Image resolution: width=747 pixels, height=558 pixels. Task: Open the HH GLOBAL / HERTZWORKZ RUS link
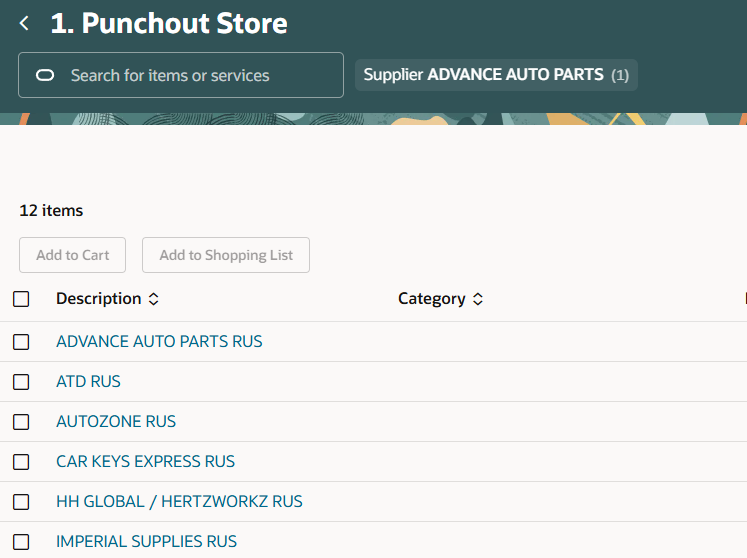[179, 501]
